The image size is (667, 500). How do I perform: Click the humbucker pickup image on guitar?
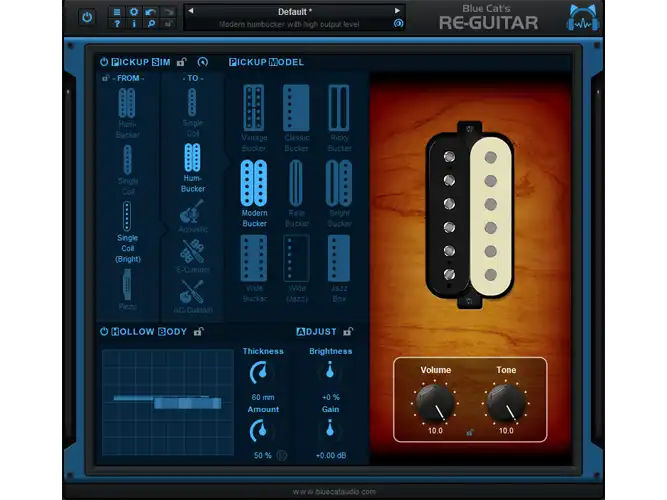click(x=470, y=215)
